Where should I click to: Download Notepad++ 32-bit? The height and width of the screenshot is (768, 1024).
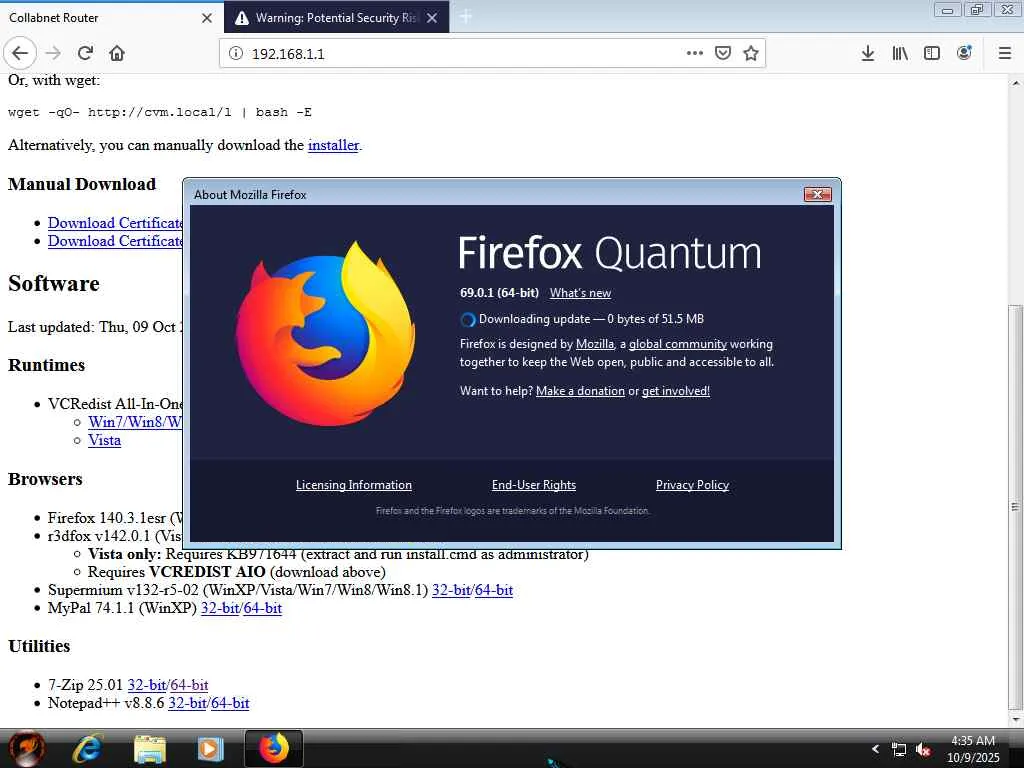click(x=187, y=703)
